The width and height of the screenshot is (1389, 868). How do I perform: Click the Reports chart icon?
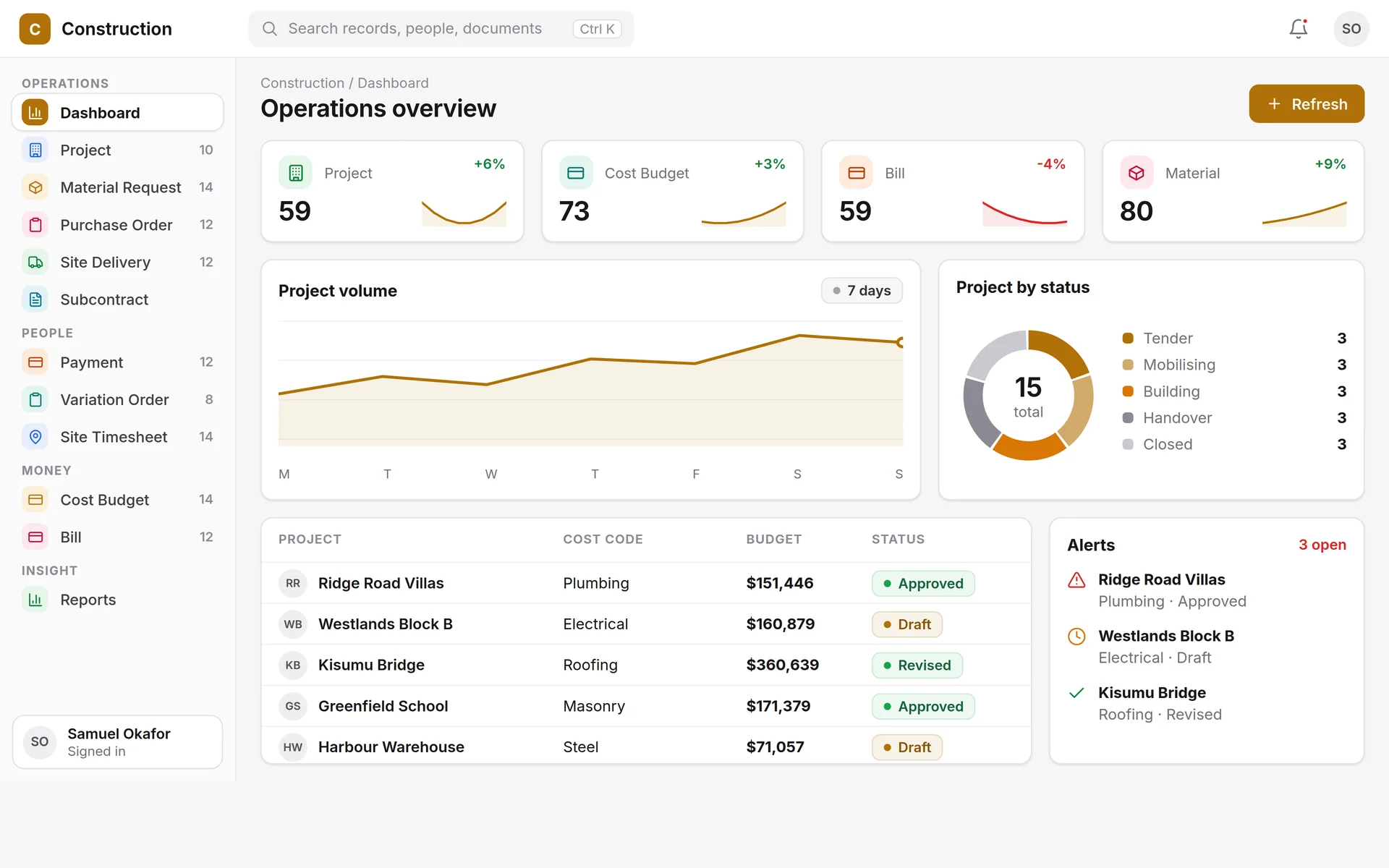click(x=35, y=600)
